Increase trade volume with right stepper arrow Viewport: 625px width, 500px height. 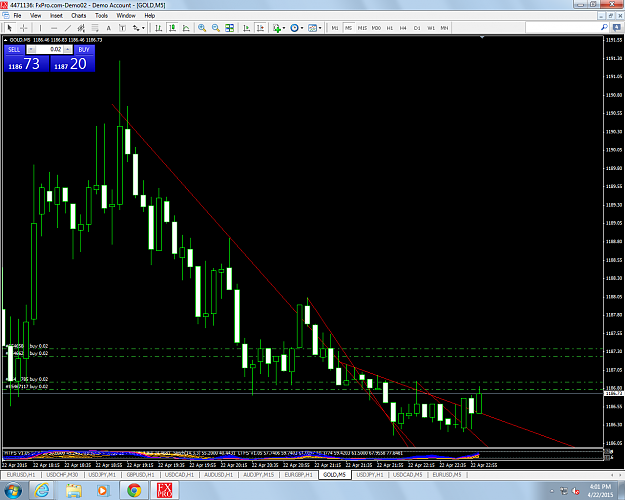[x=68, y=49]
